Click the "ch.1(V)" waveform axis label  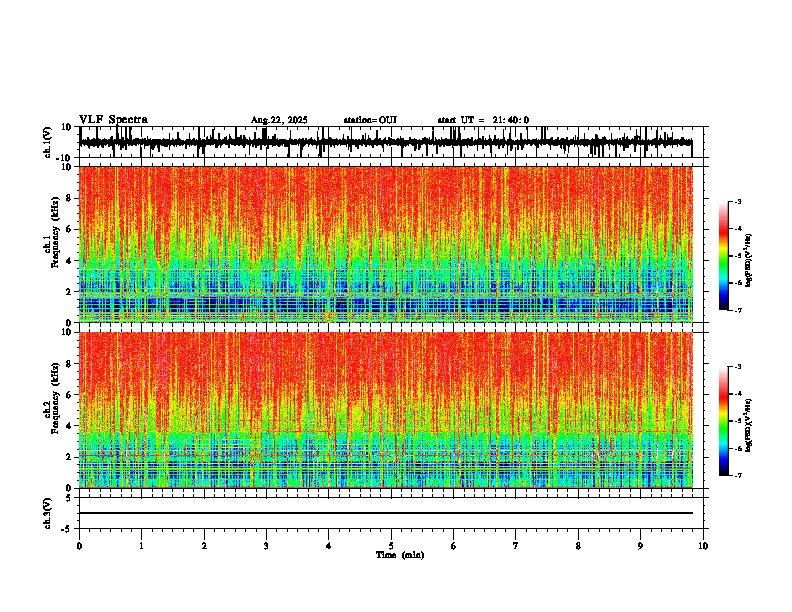[x=48, y=142]
